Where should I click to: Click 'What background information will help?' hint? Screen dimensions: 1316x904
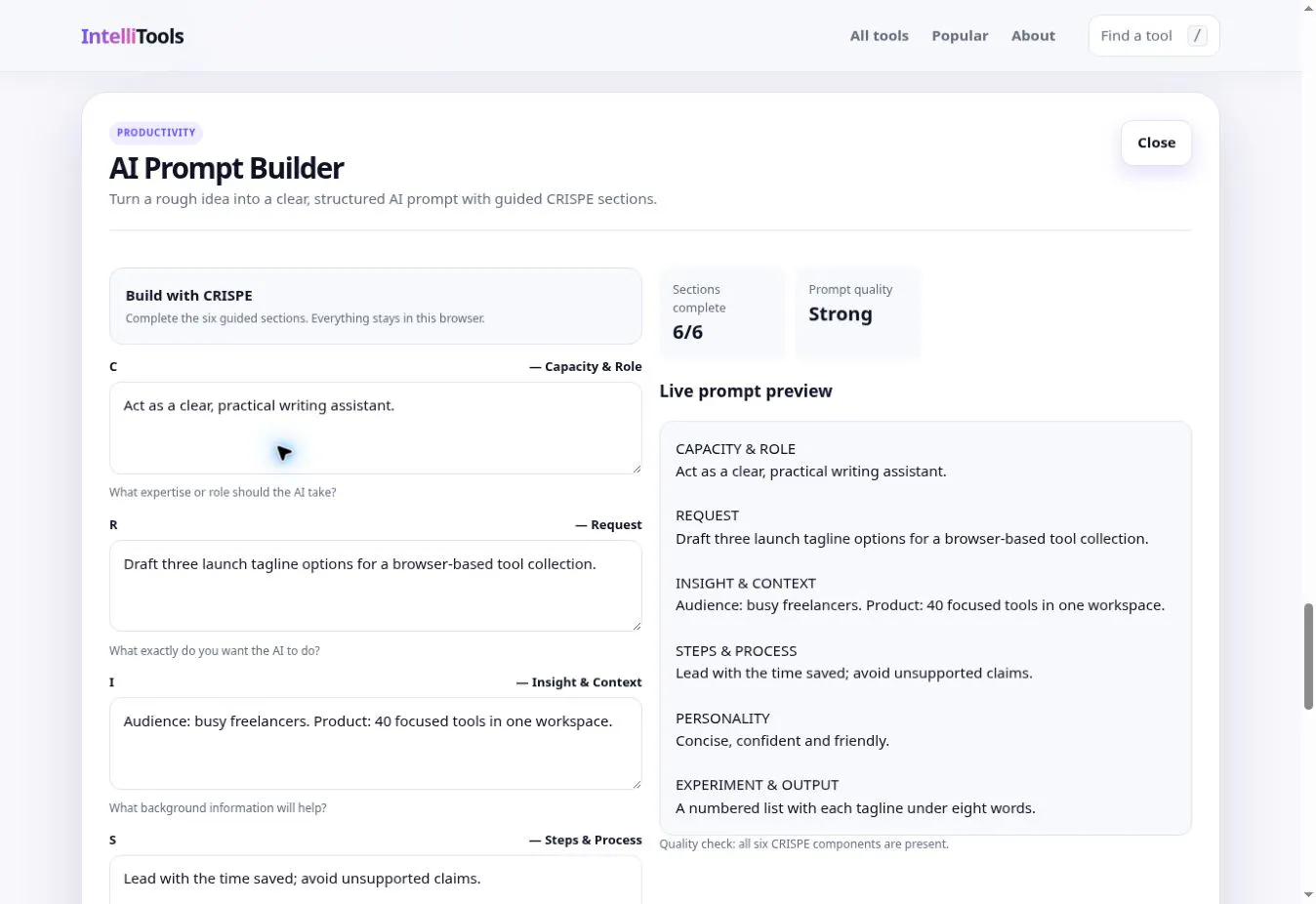pos(218,808)
